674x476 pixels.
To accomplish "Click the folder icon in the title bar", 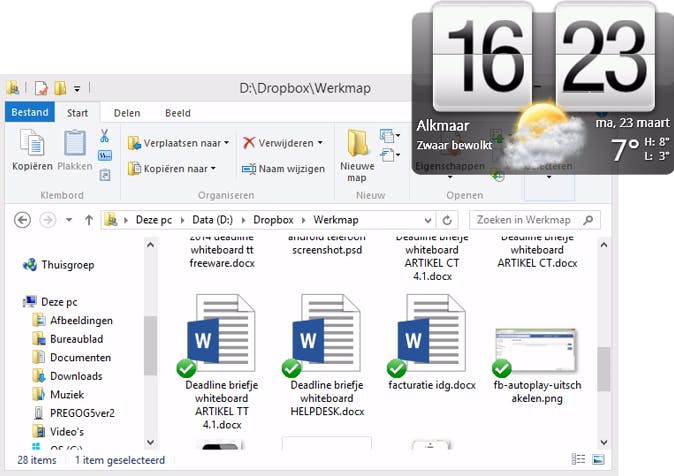I will pos(13,88).
